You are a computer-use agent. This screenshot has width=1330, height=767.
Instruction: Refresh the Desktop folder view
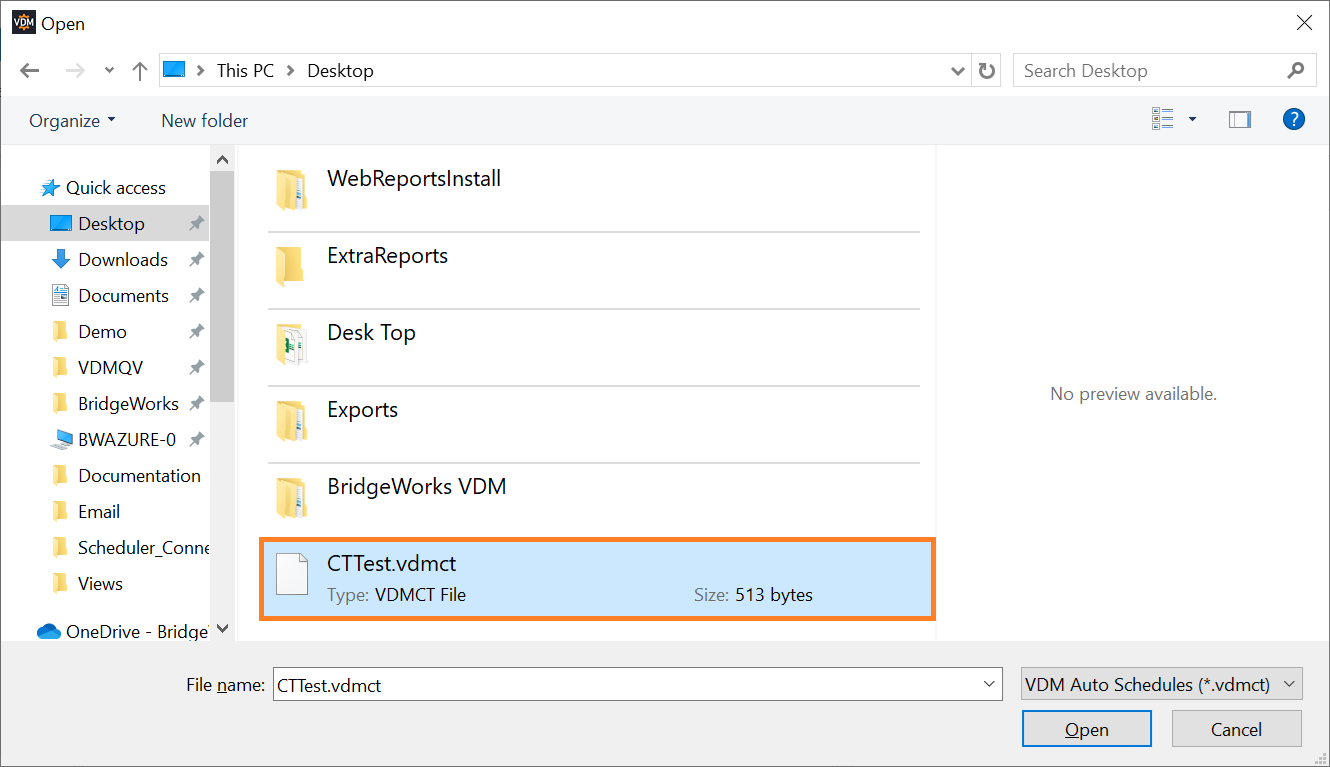pyautogui.click(x=986, y=70)
